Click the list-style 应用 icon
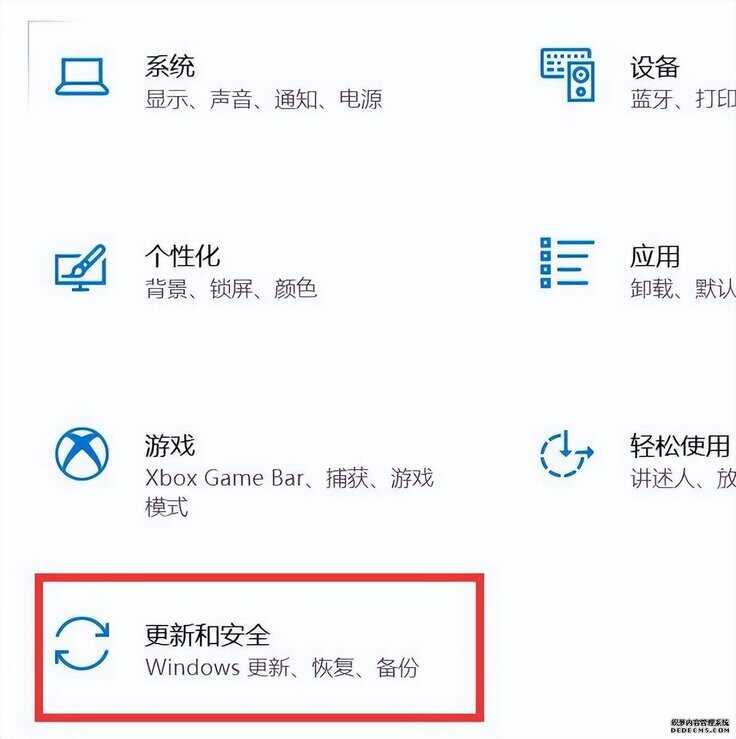 567,263
